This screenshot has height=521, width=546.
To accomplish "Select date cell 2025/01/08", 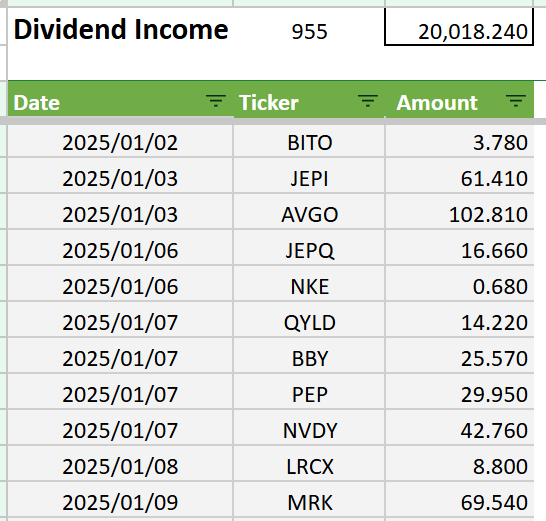I will (x=120, y=463).
